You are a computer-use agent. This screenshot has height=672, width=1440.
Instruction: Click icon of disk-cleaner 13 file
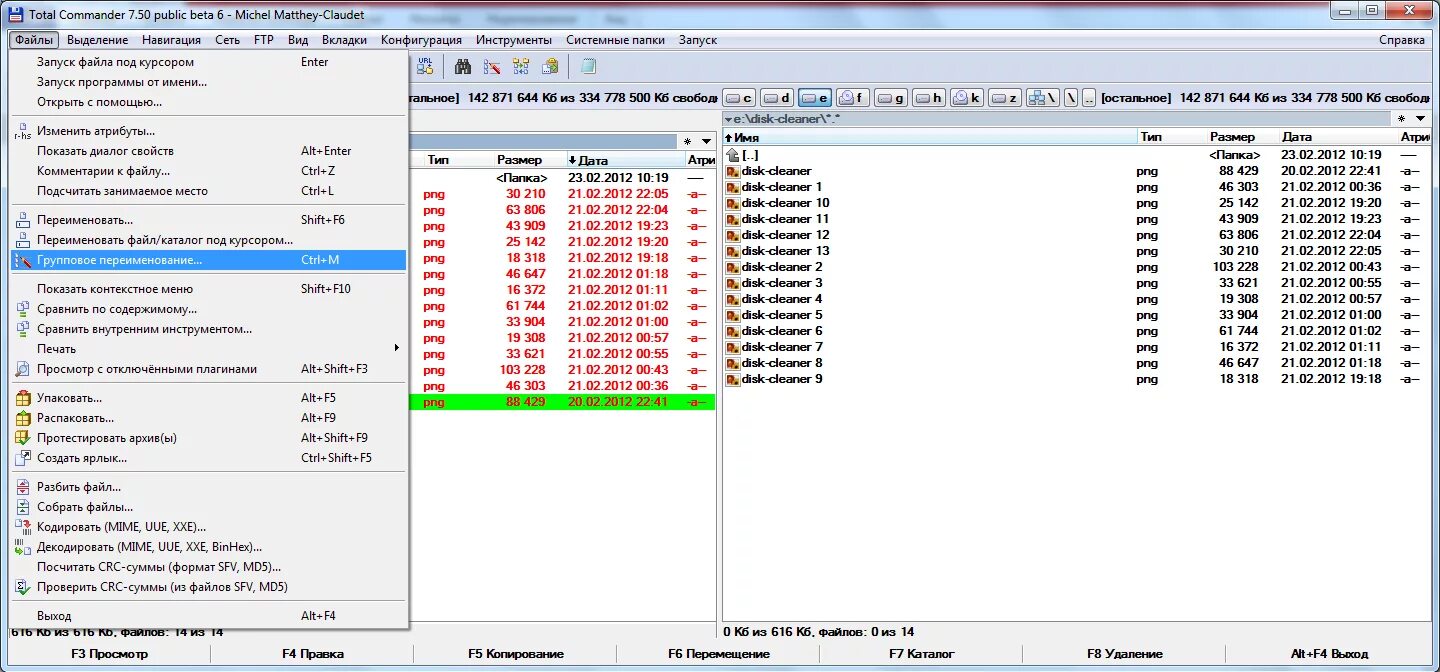point(732,251)
